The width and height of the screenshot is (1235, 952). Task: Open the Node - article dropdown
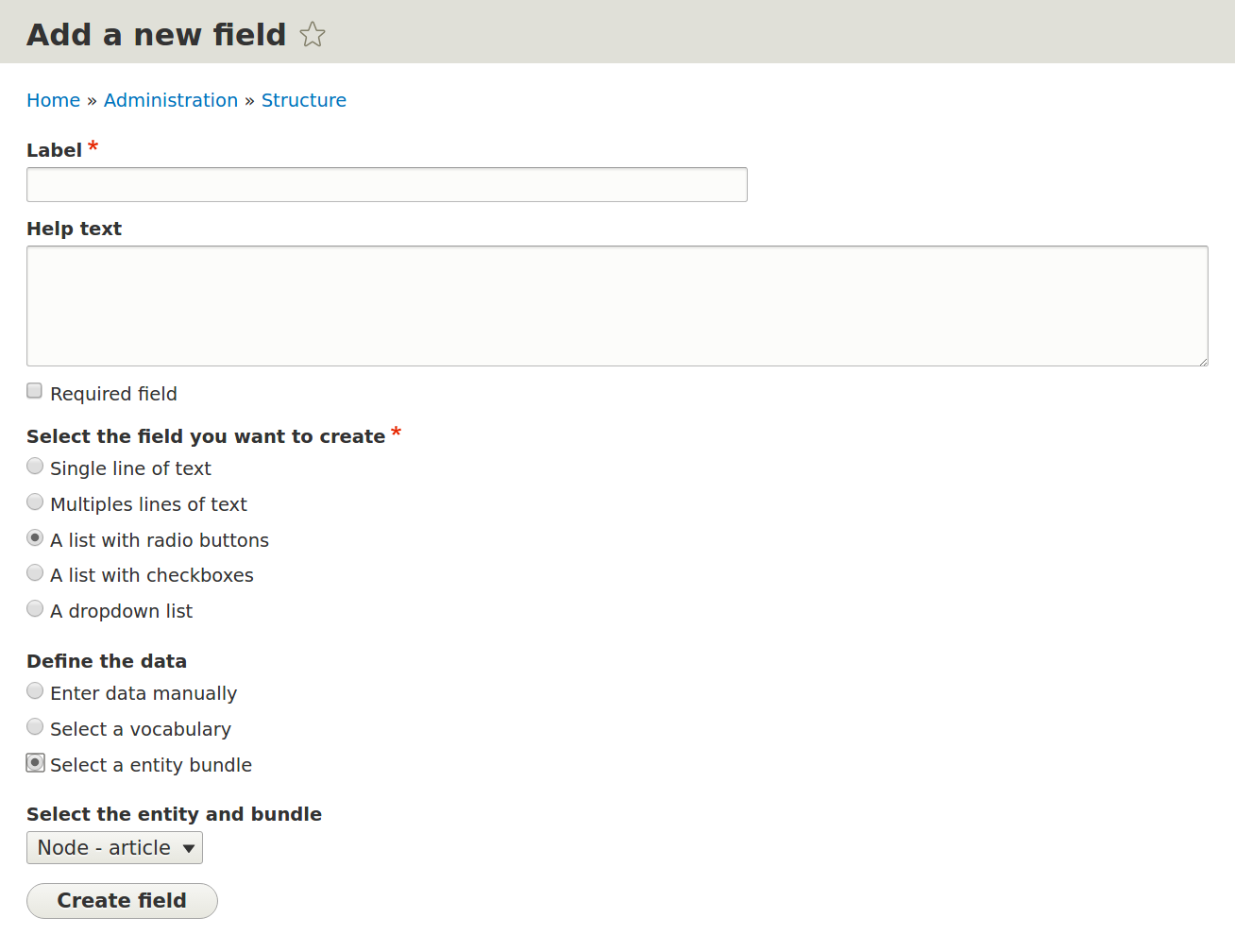tap(114, 848)
